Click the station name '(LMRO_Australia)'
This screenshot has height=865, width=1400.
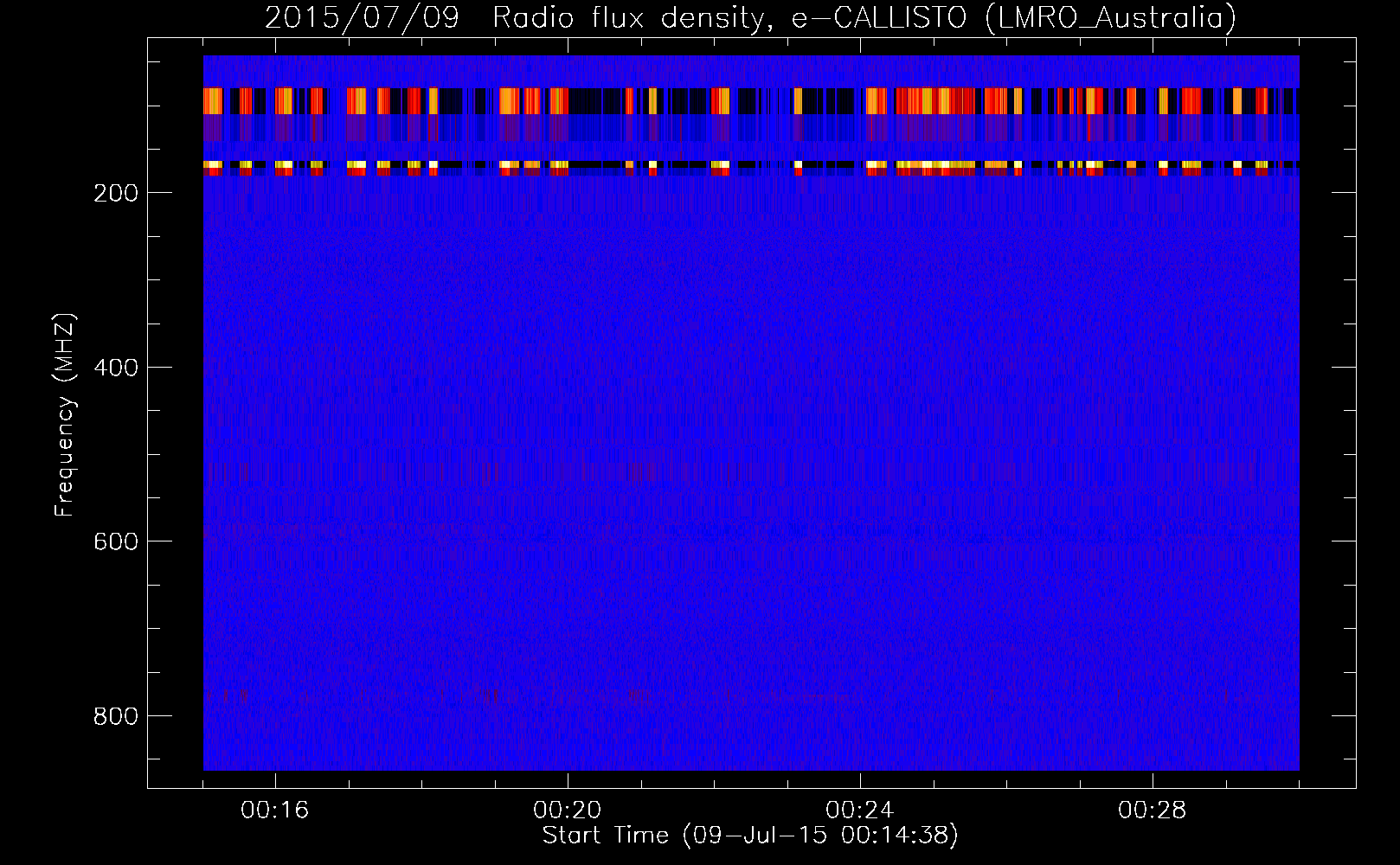[1111, 17]
